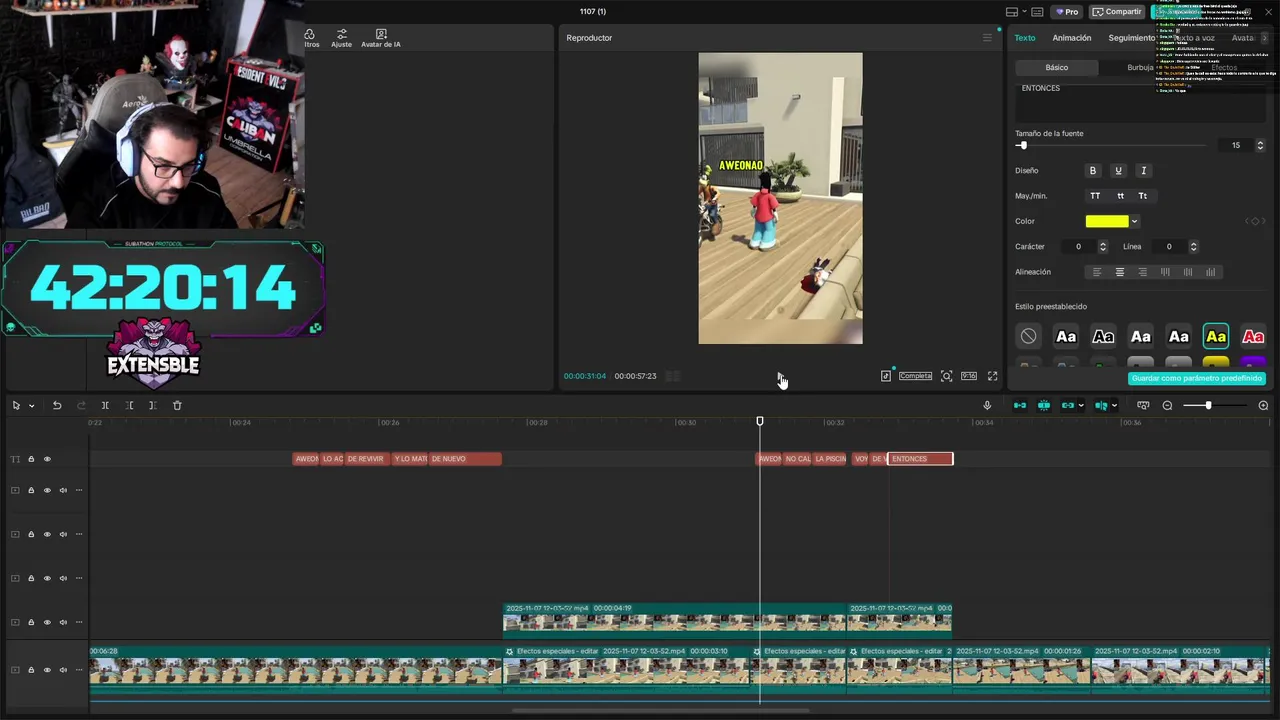Lock the text track
1280x720 pixels.
coord(31,459)
